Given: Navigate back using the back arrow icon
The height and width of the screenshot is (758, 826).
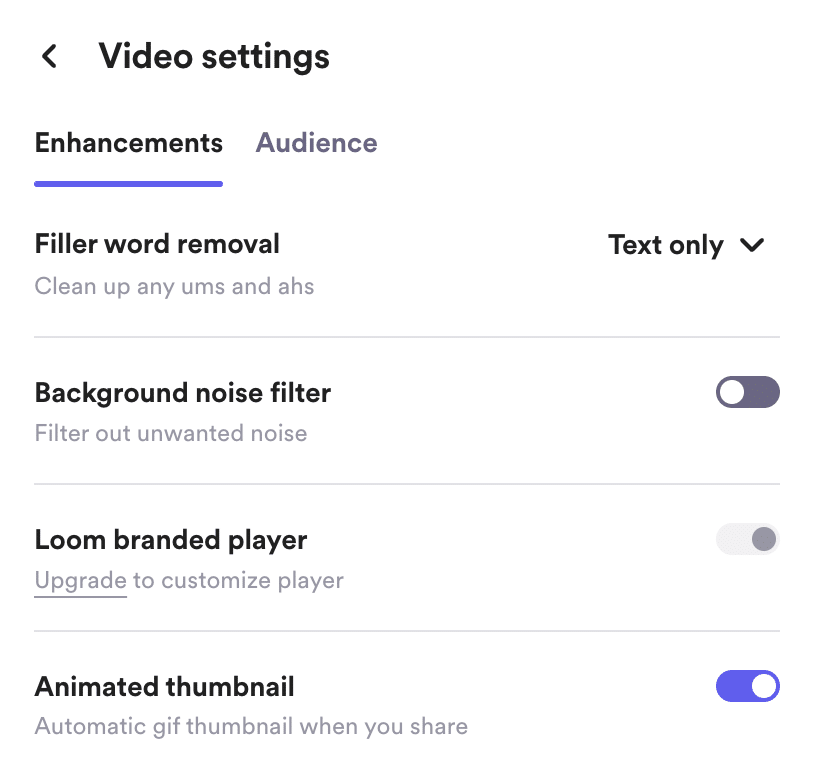Looking at the screenshot, I should pos(48,56).
